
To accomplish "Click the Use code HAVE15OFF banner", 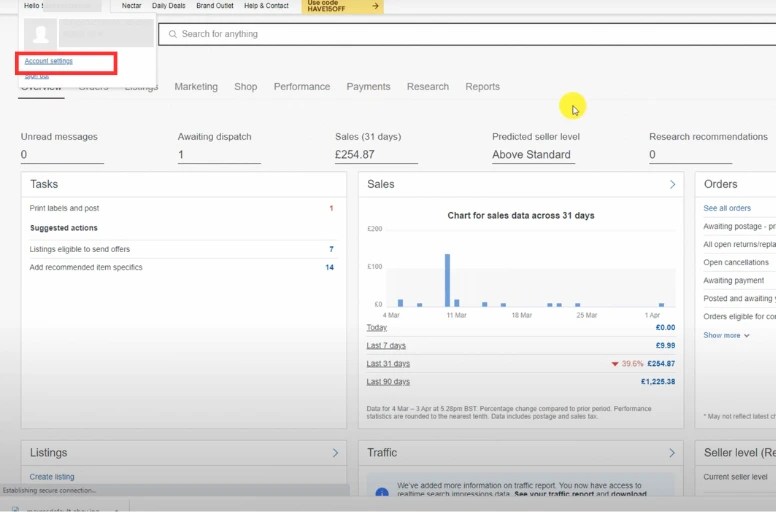I will tap(342, 6).
